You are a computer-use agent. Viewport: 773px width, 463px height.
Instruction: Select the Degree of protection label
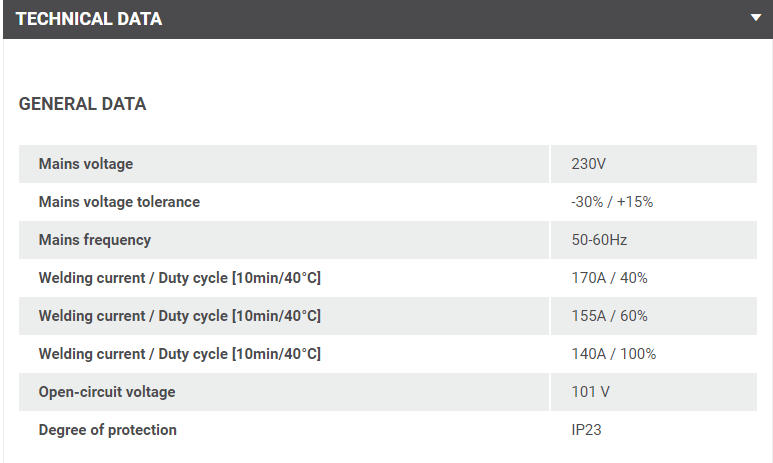coord(107,430)
